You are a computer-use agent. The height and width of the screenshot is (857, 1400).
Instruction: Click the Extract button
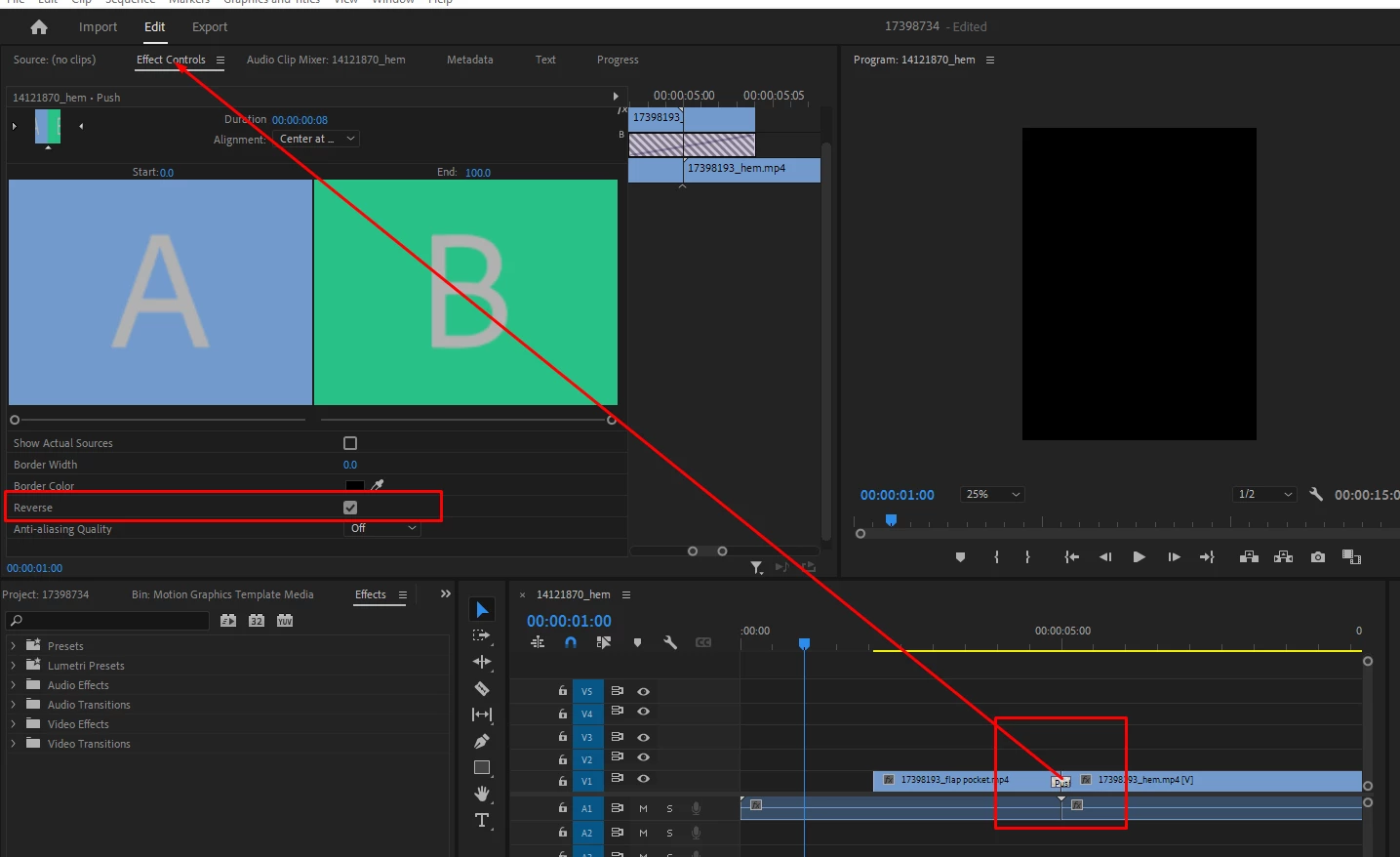pyautogui.click(x=1284, y=556)
